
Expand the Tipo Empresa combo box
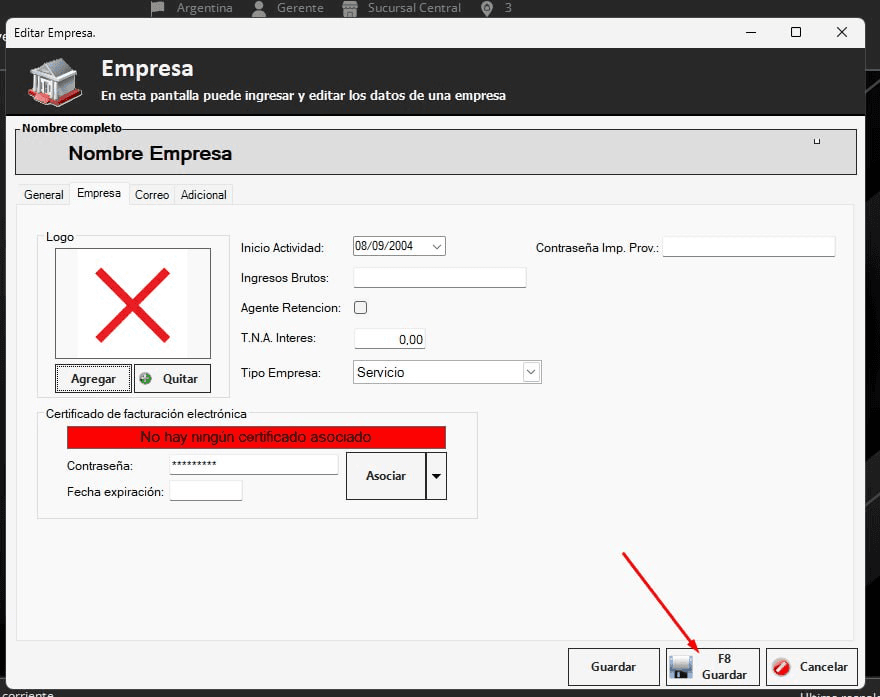tap(531, 372)
